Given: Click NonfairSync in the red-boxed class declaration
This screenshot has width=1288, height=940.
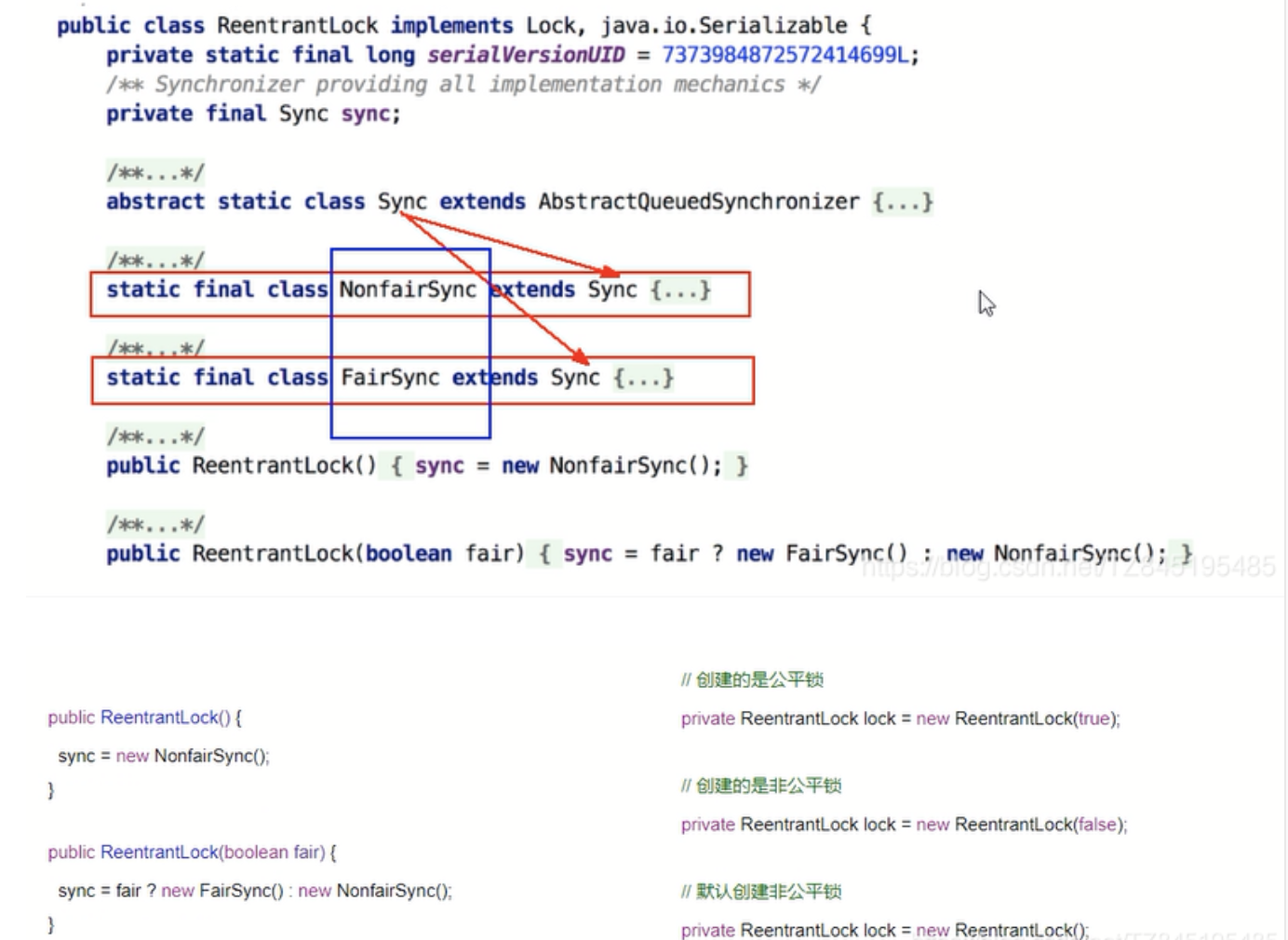Looking at the screenshot, I should coord(408,289).
